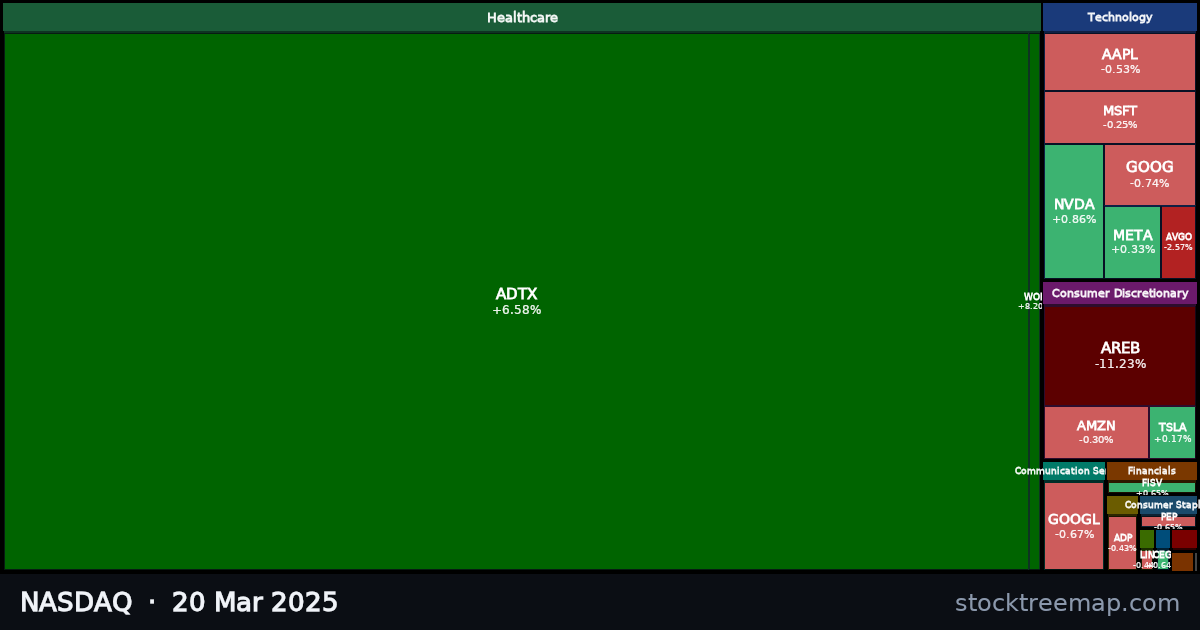
Task: Select the Healthcare sector header
Action: coord(522,17)
